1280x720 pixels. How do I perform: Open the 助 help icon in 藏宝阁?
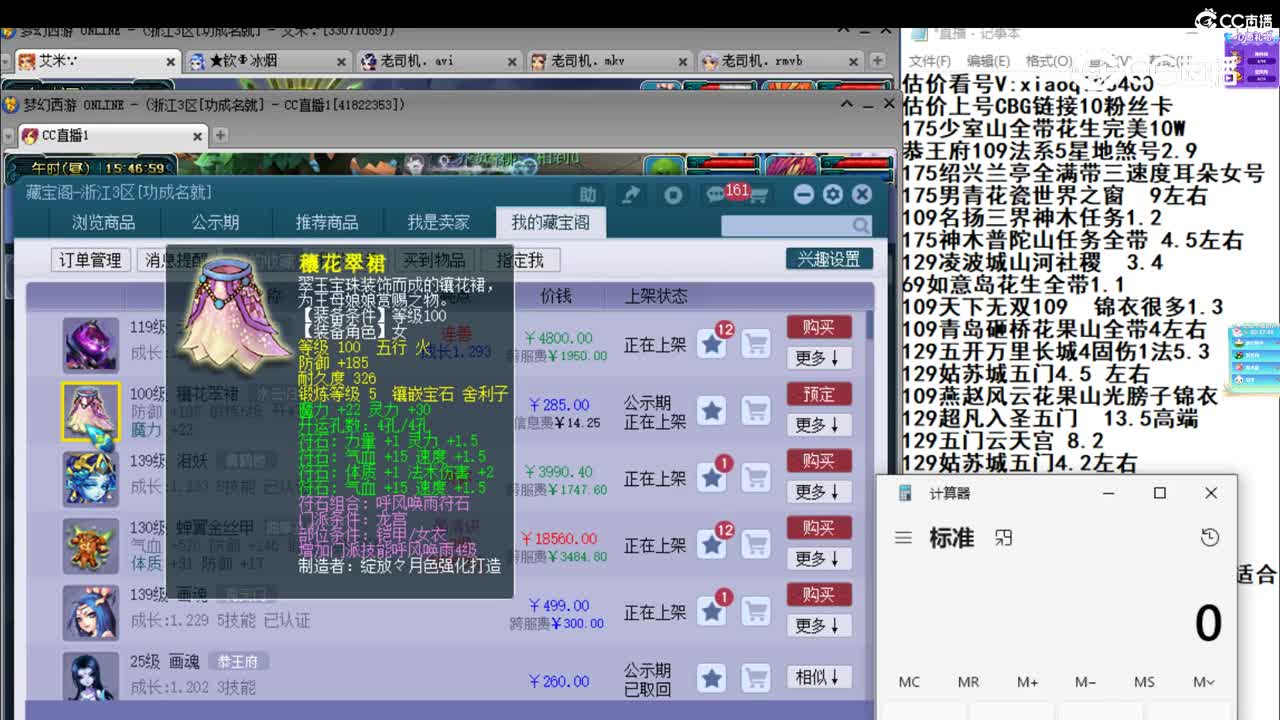[588, 195]
